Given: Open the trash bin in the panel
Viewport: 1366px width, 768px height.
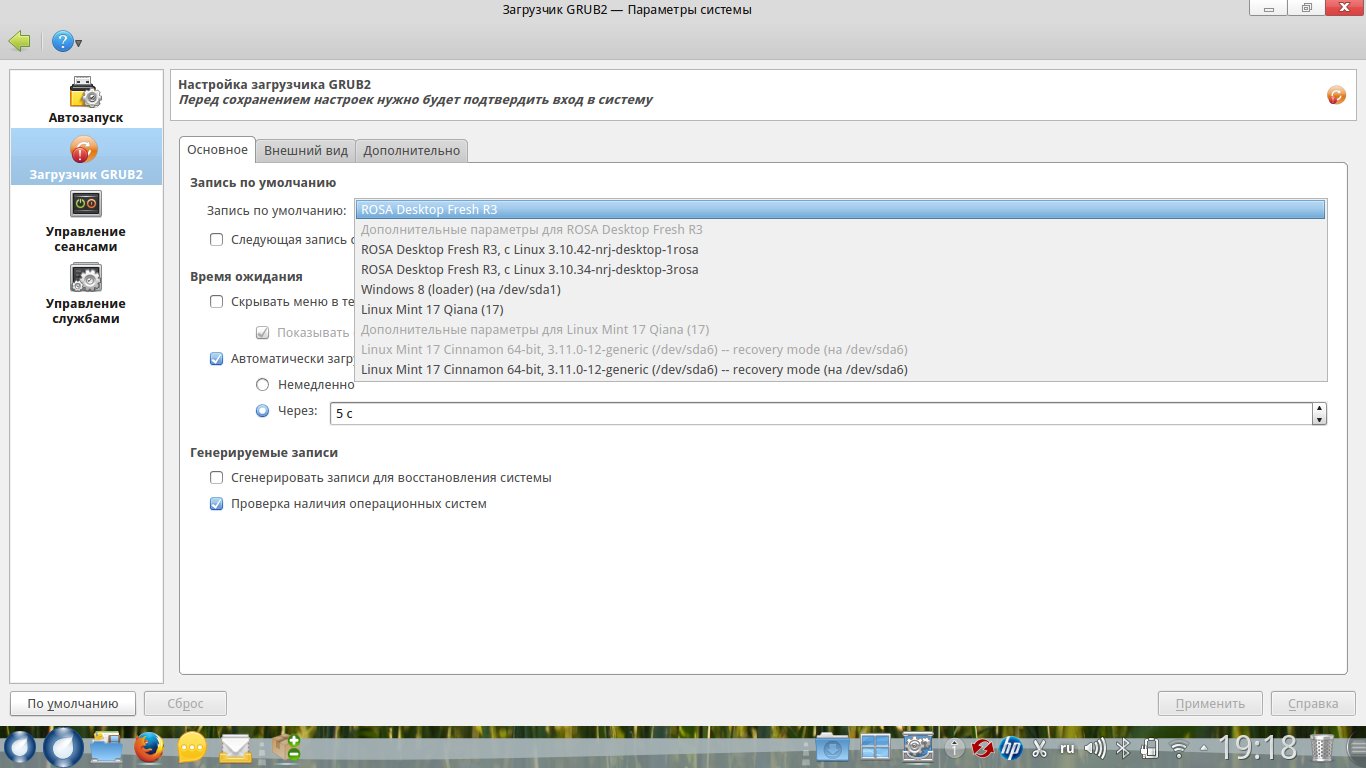Looking at the screenshot, I should [x=1322, y=748].
